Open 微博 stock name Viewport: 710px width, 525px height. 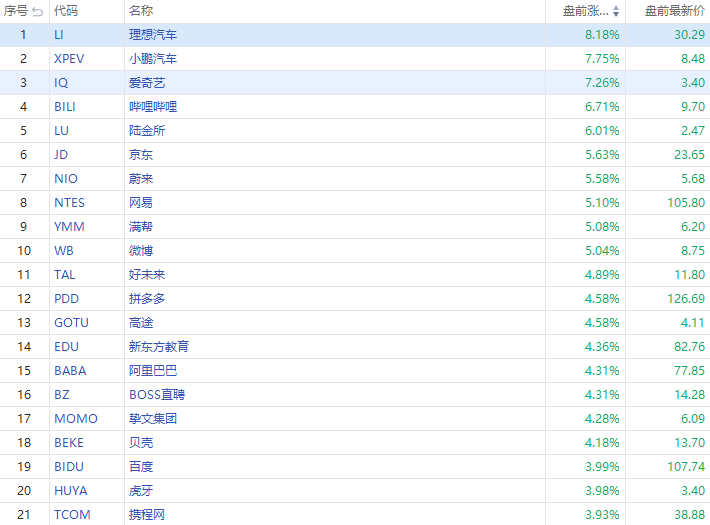click(141, 251)
